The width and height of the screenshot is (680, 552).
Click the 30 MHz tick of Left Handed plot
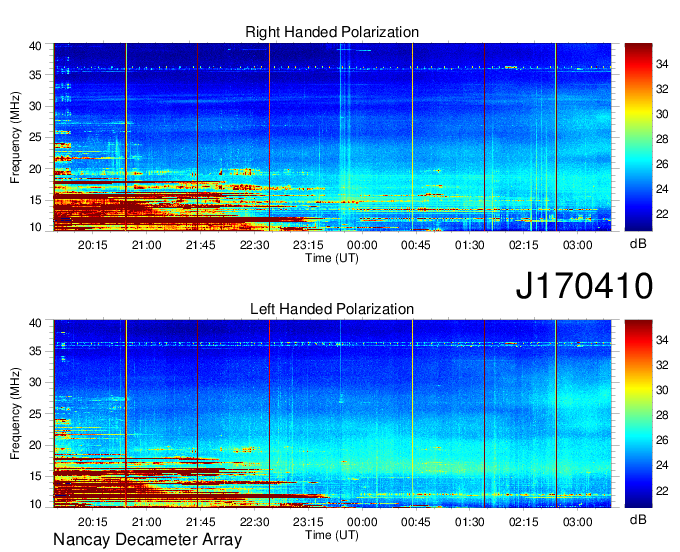click(35, 382)
